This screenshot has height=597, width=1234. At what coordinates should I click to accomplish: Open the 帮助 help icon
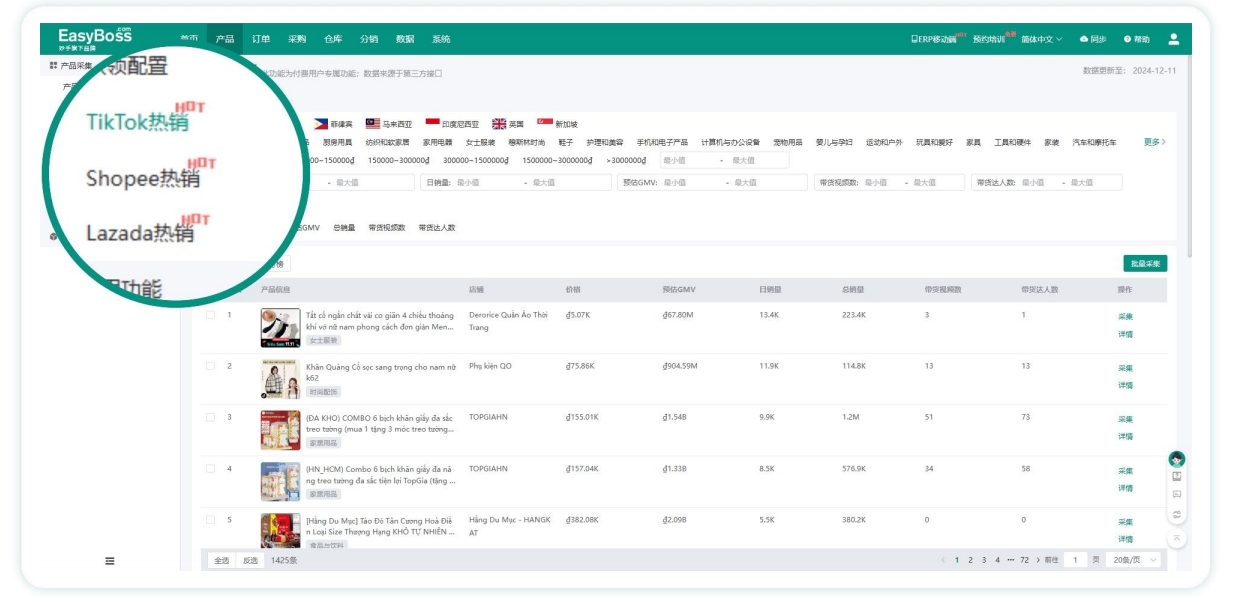1127,39
